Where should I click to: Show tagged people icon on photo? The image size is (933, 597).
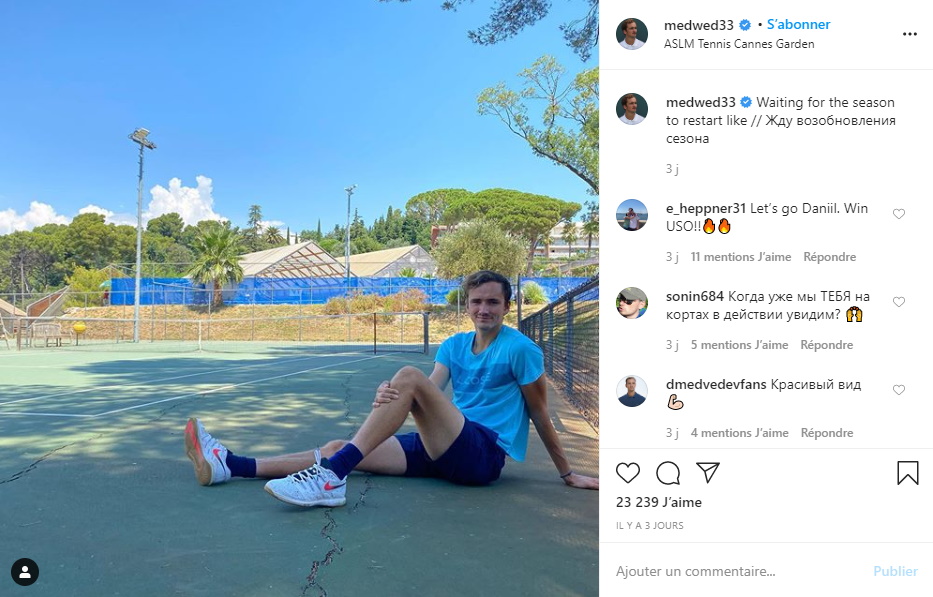pyautogui.click(x=25, y=572)
